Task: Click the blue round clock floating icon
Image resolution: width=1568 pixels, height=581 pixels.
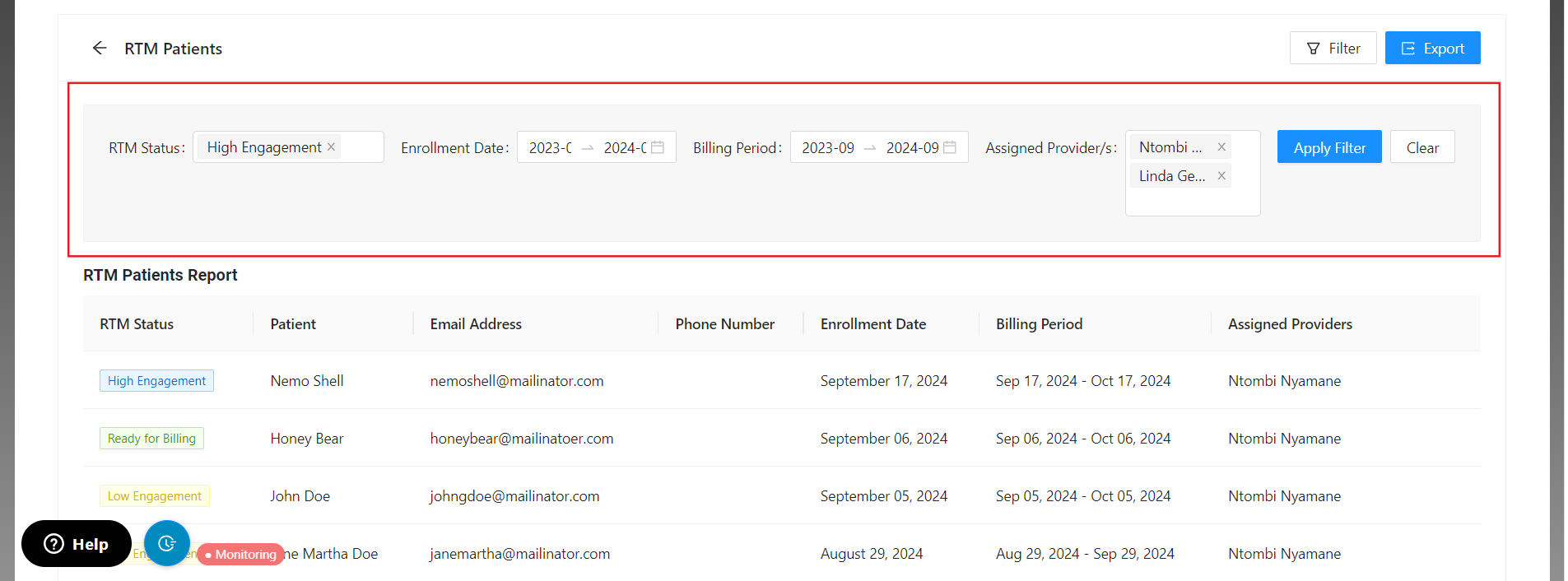Action: click(x=167, y=543)
